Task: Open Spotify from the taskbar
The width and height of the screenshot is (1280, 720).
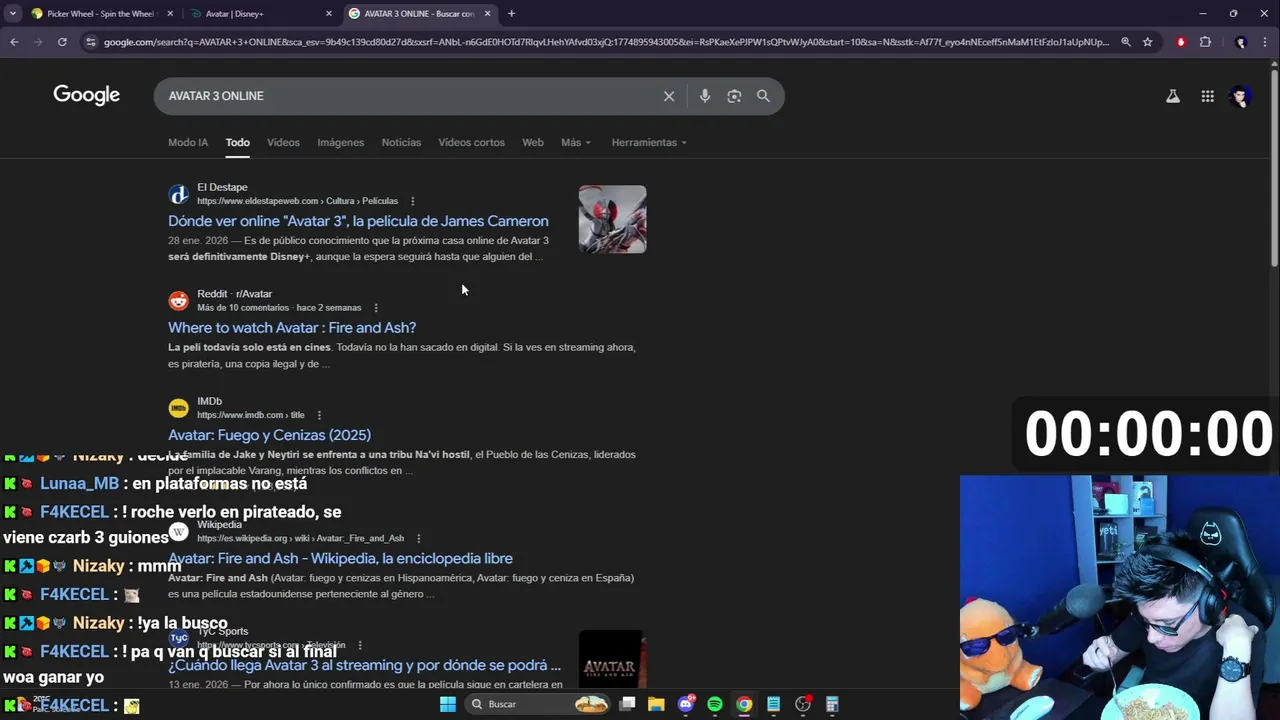Action: [715, 704]
